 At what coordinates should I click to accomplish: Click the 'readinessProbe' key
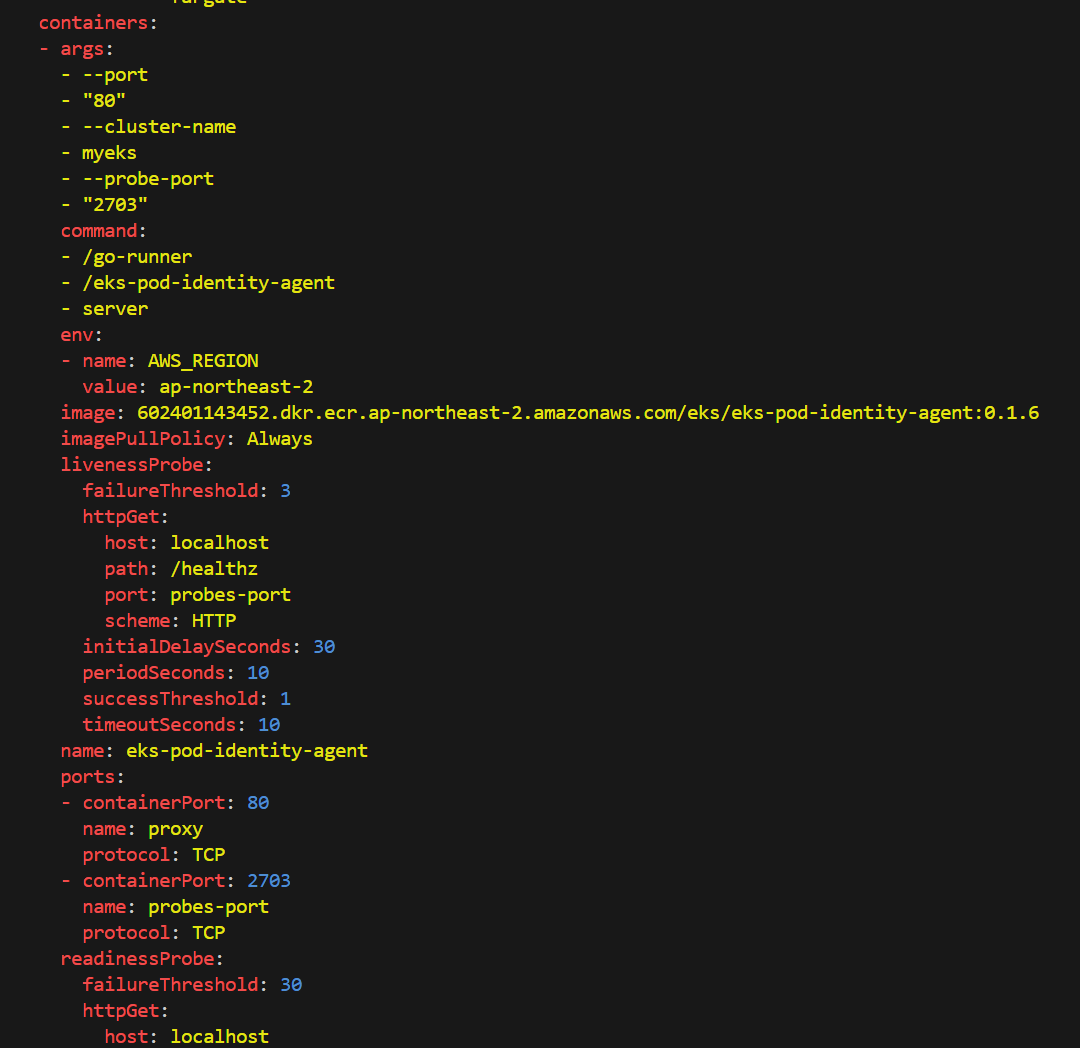(x=137, y=959)
